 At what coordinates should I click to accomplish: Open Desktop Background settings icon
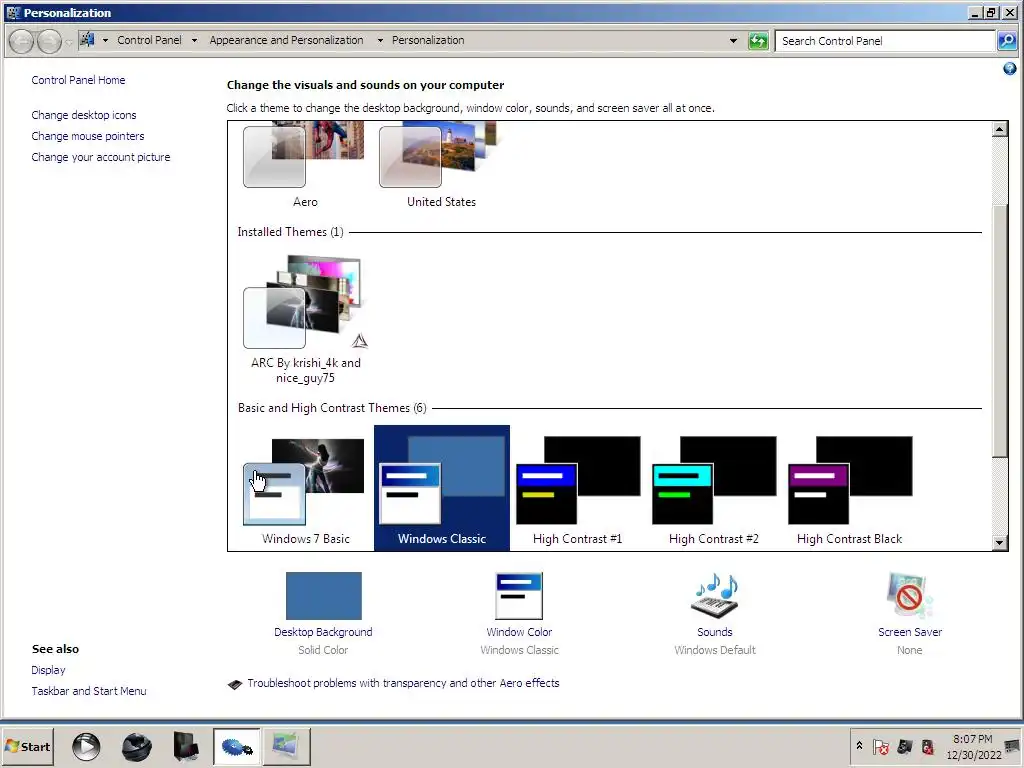[x=323, y=596]
